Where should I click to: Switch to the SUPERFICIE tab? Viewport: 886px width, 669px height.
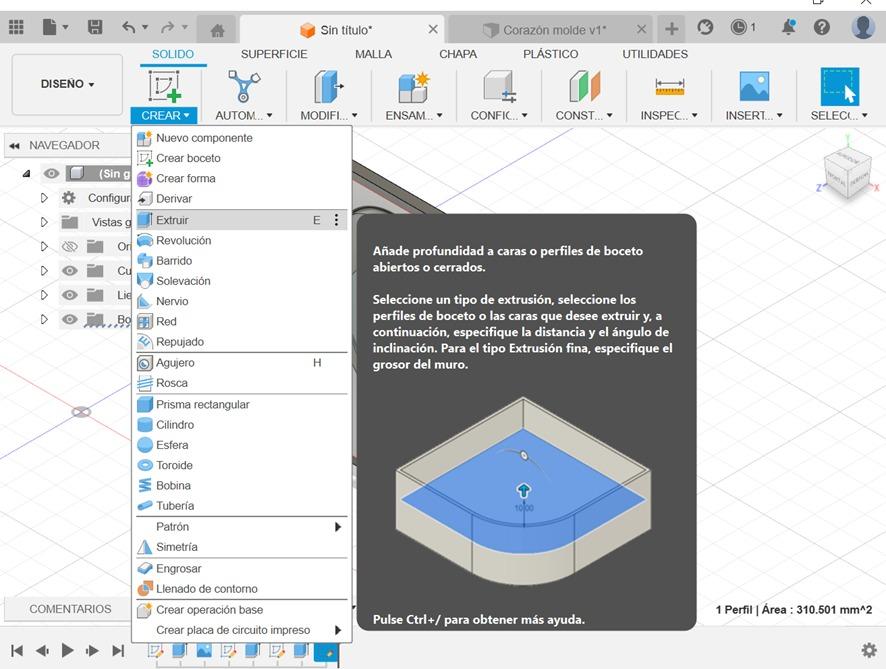pyautogui.click(x=274, y=54)
